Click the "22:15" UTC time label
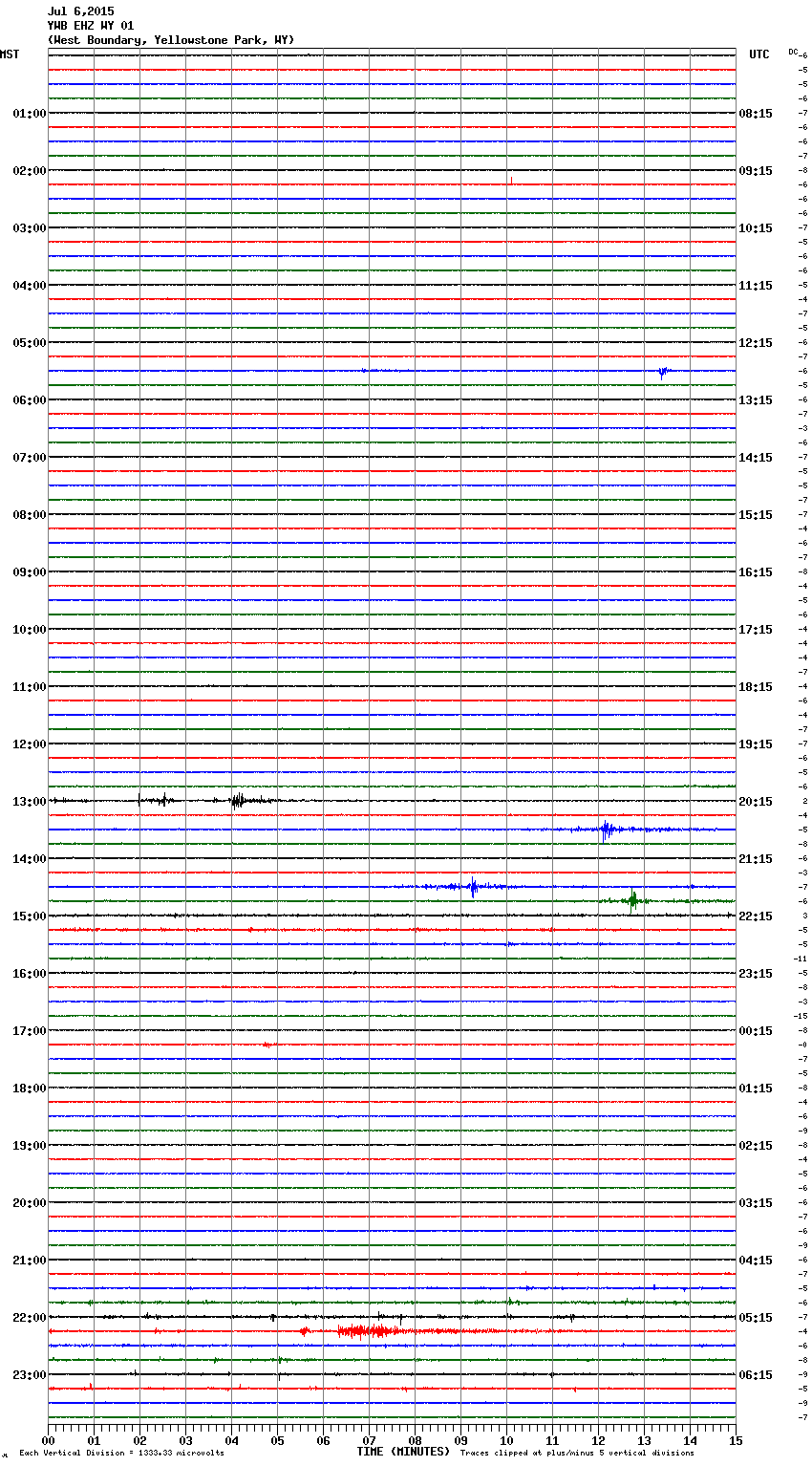812x1466 pixels. coord(756,916)
